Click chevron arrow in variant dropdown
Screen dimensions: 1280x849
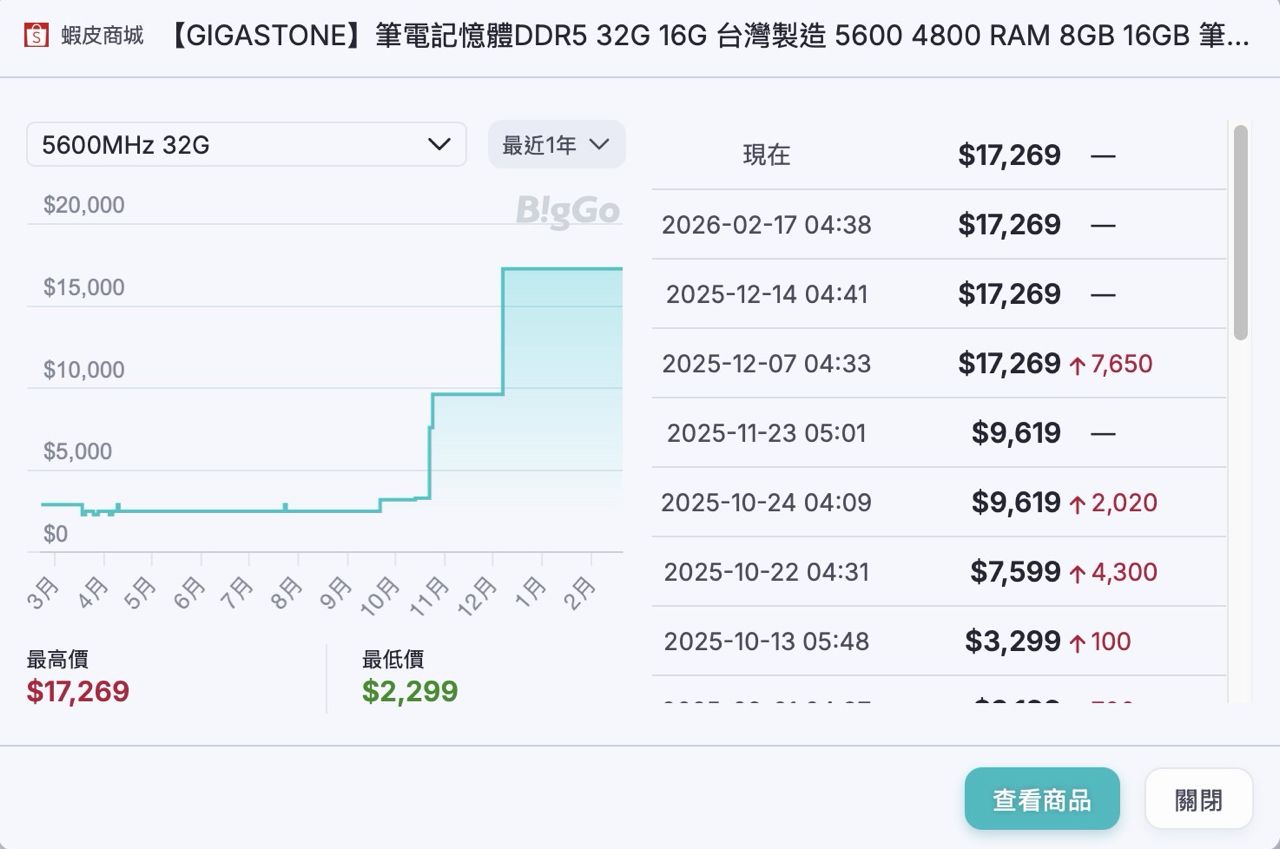439,145
